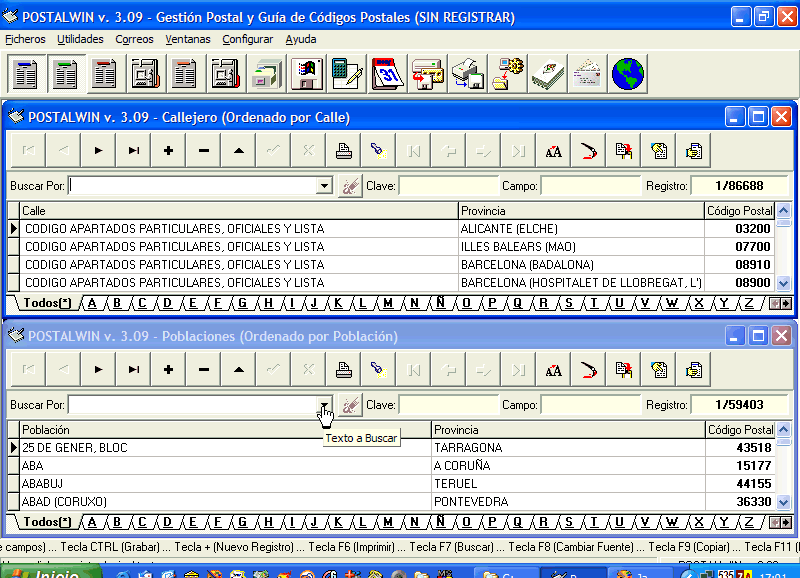The width and height of the screenshot is (800, 578).
Task: Open the Correos menu
Action: coord(134,39)
